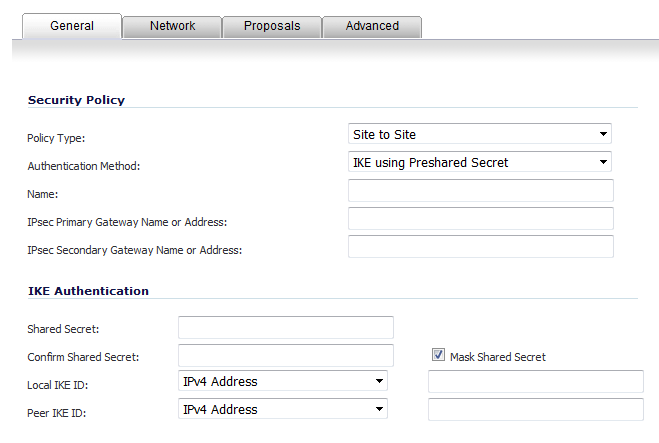Uncheck the Mask Shared Secret checkbox
This screenshot has width=659, height=443.
[438, 355]
